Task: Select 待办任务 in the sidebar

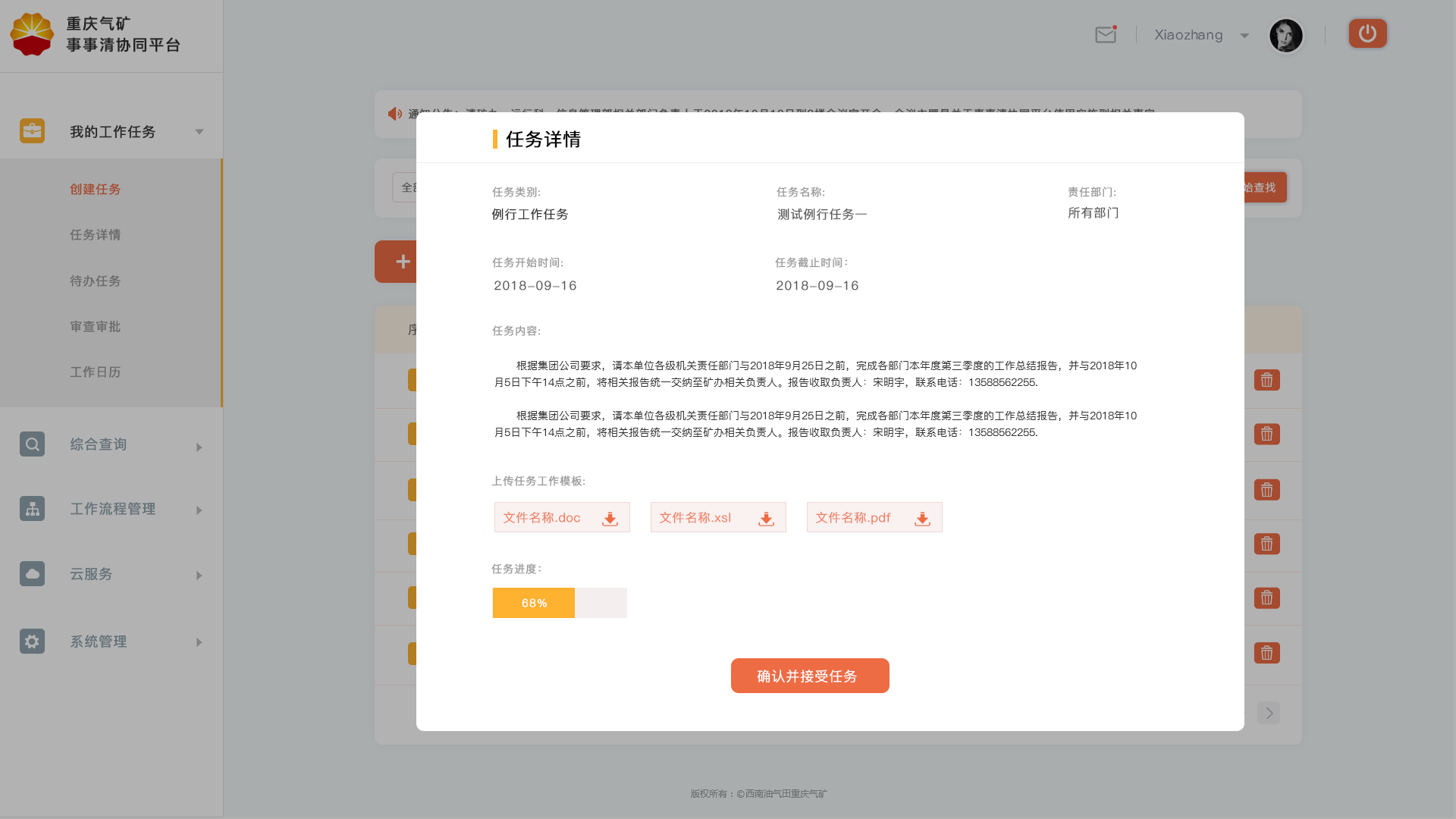Action: coord(95,281)
